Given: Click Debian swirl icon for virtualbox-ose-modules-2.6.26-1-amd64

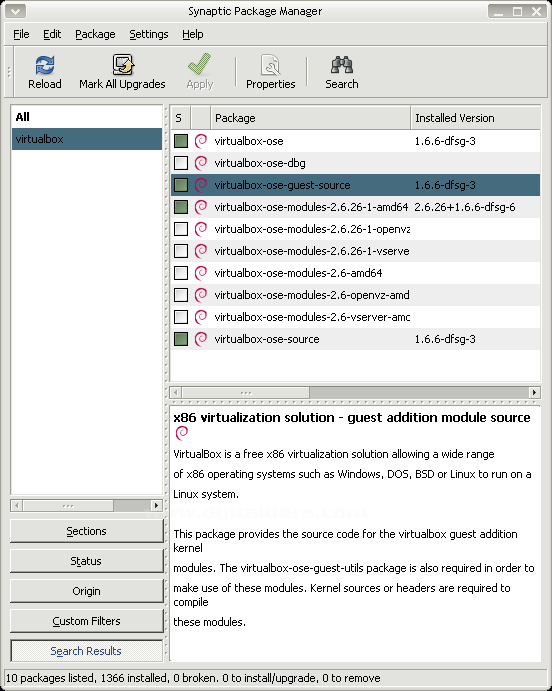Looking at the screenshot, I should pos(201,207).
